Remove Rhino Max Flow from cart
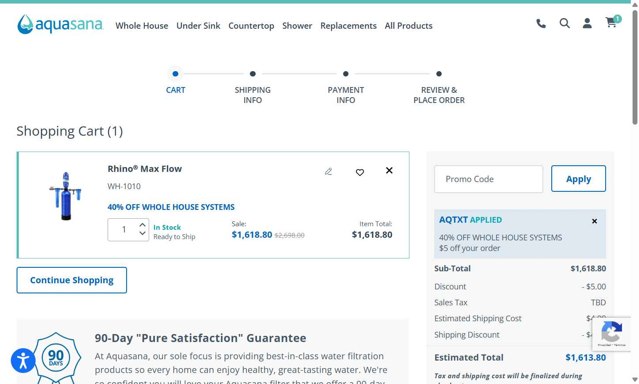This screenshot has height=384, width=639. pyautogui.click(x=389, y=170)
